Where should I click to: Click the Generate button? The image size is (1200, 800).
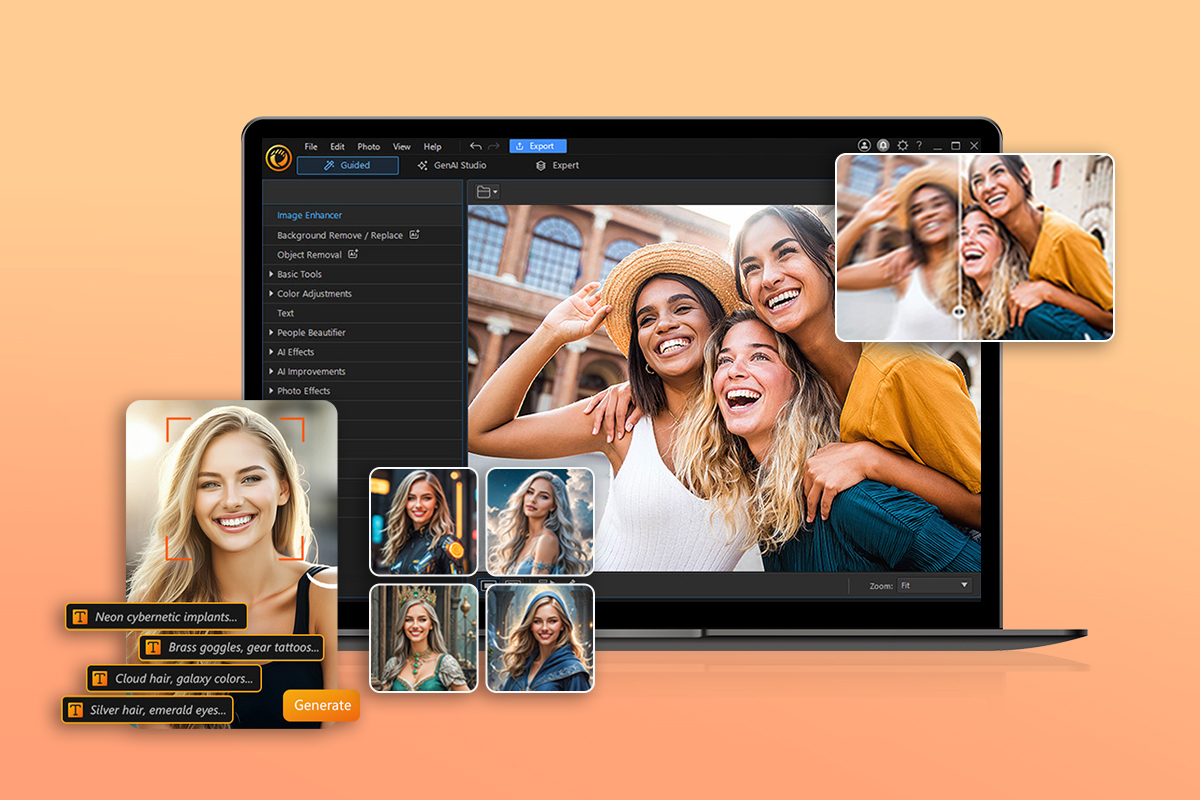coord(321,706)
